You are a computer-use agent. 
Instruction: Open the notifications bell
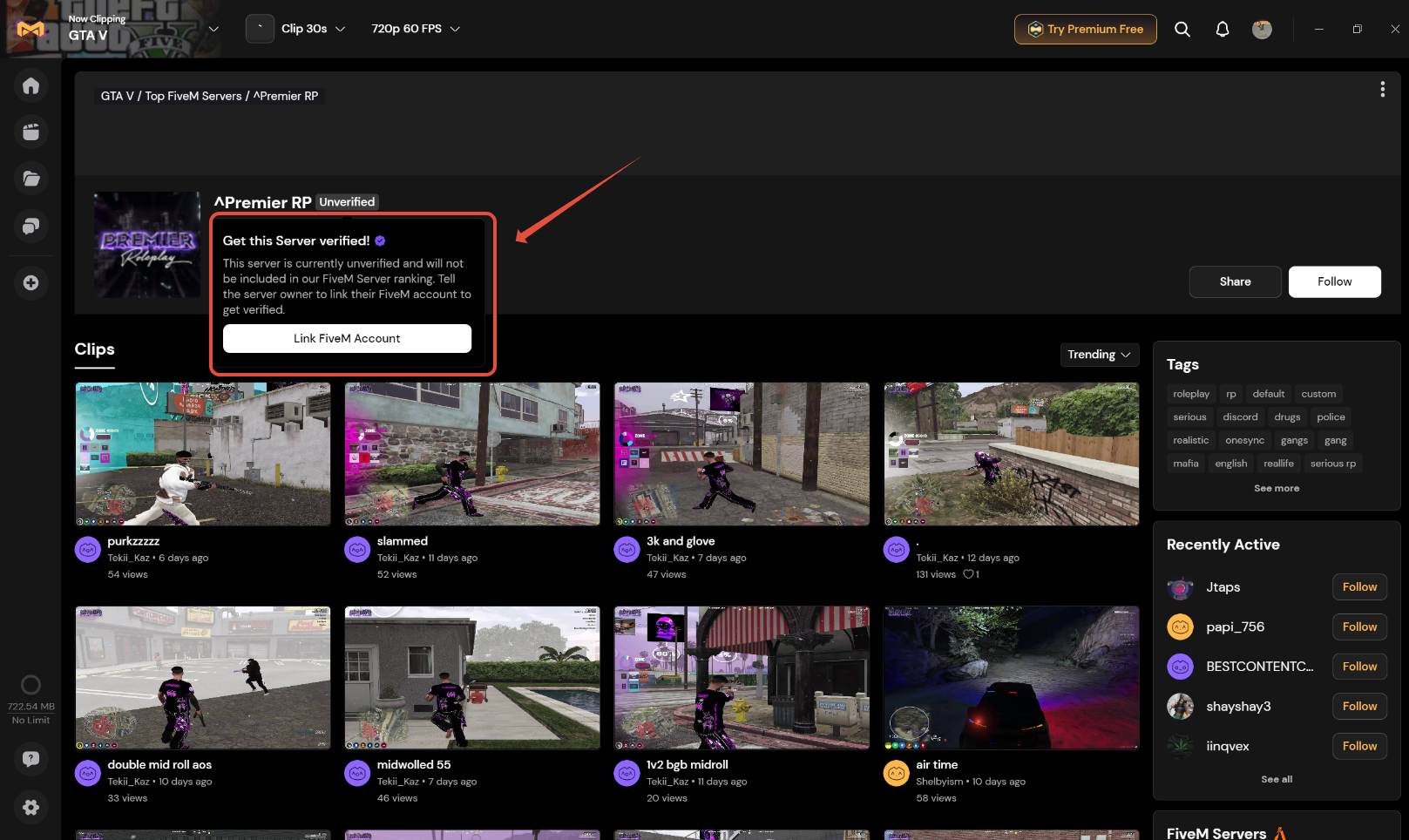tap(1223, 29)
